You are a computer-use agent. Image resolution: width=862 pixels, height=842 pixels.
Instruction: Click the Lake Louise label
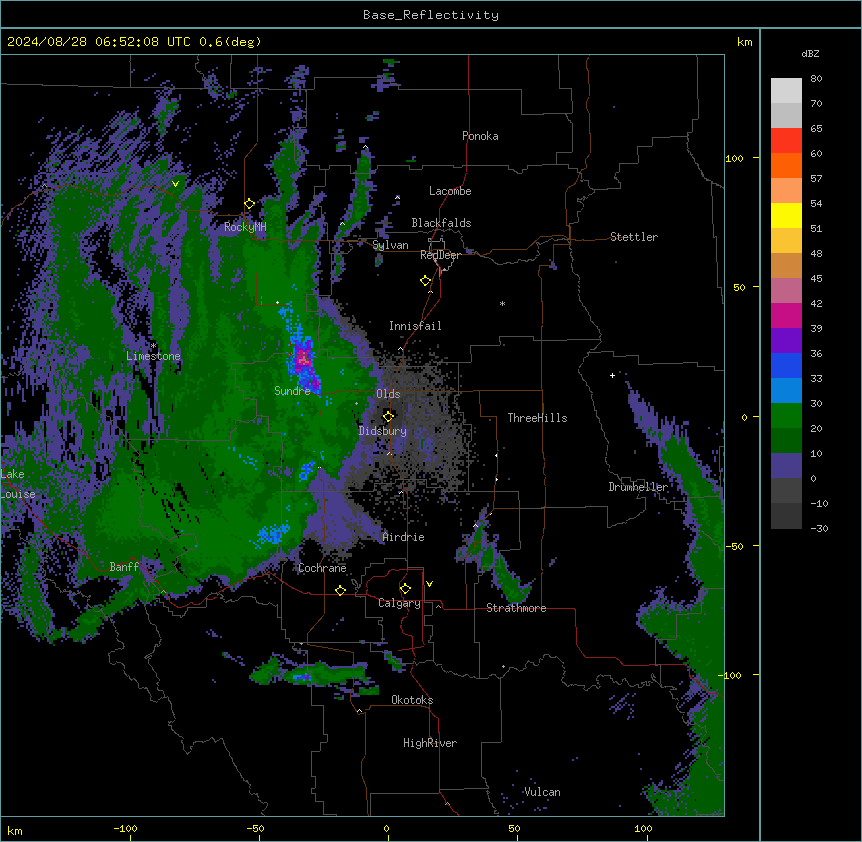click(18, 484)
